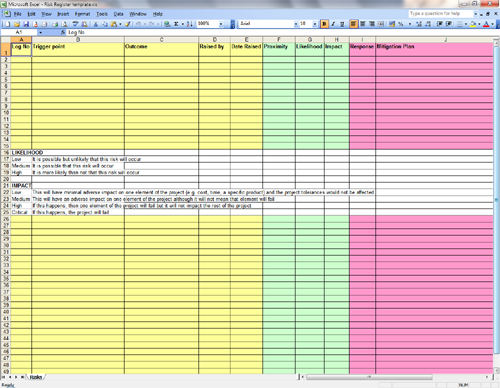500x388 pixels.
Task: Click the horizontal scrollbar thumb
Action: (369, 377)
